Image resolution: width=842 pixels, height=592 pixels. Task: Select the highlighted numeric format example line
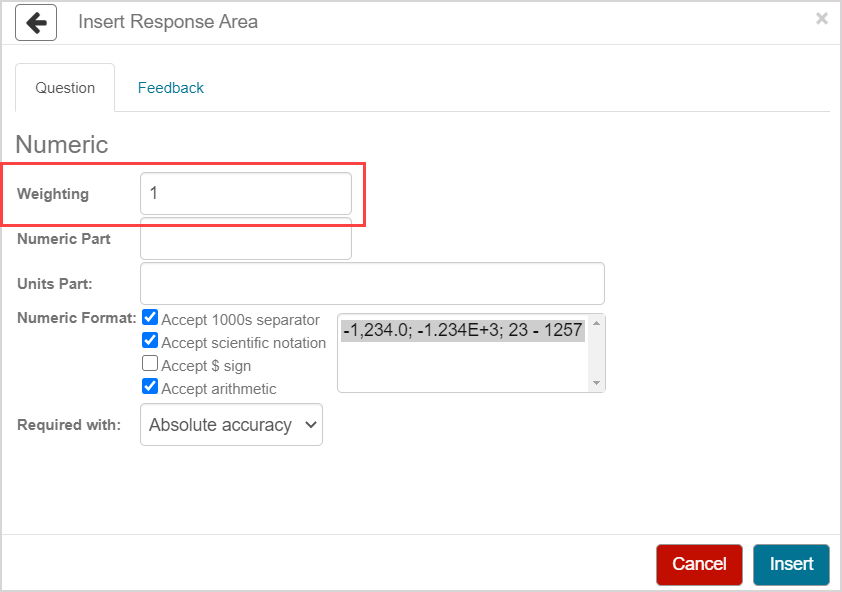(x=462, y=330)
